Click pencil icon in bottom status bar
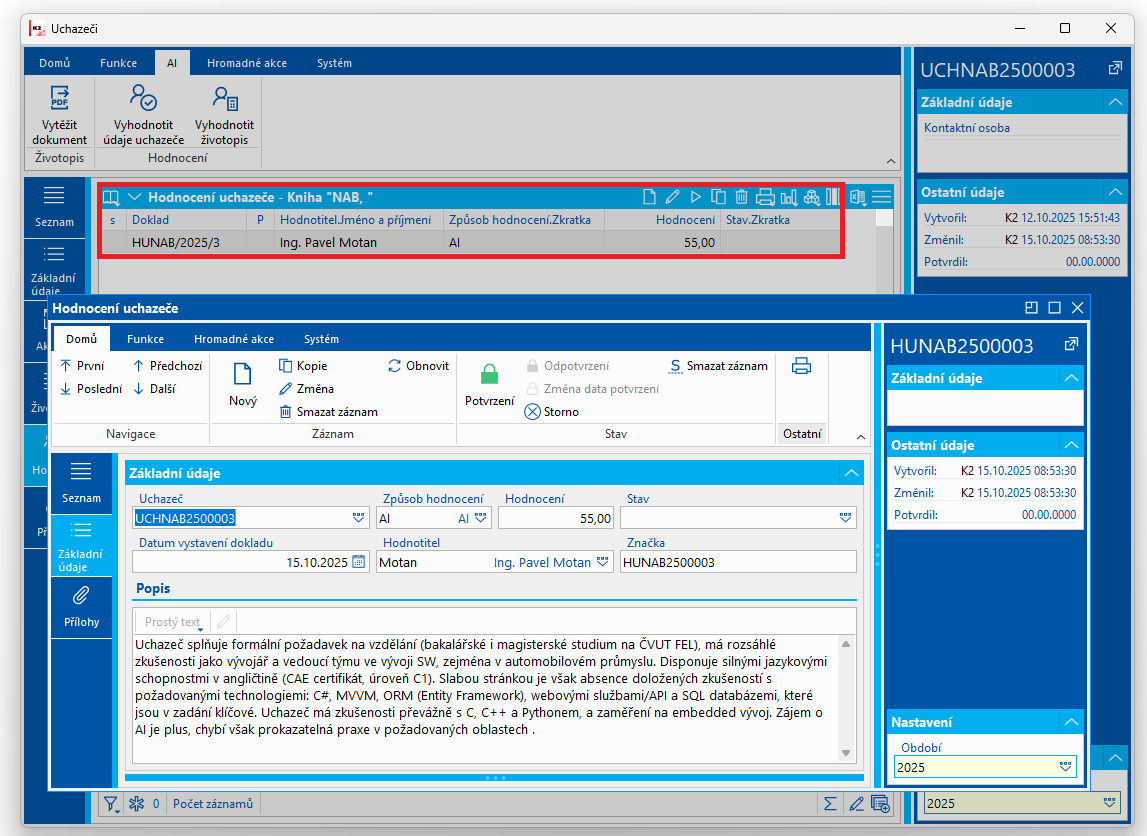1147x836 pixels. point(856,804)
